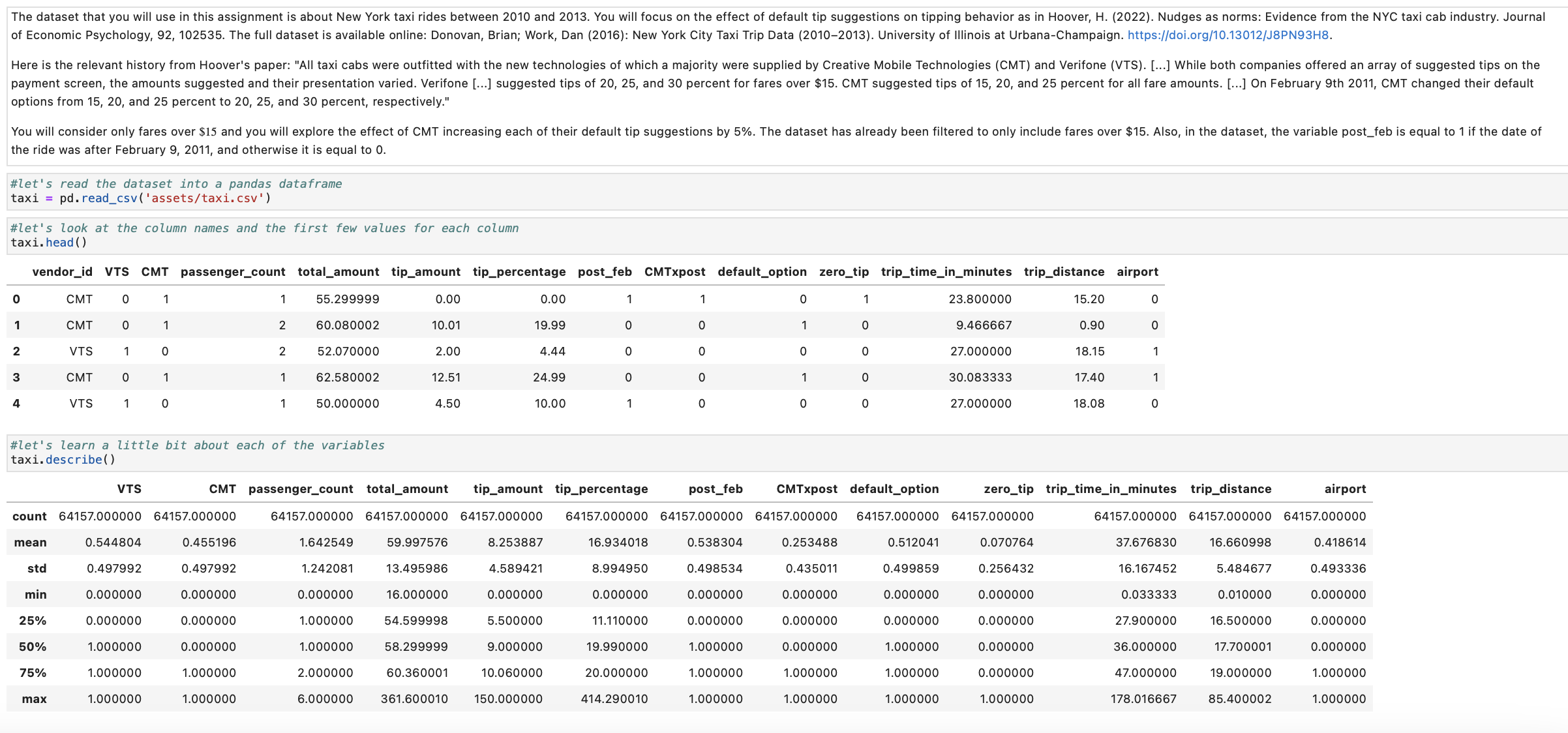1568x733 pixels.
Task: Click the mean row label in describe output
Action: (x=30, y=542)
